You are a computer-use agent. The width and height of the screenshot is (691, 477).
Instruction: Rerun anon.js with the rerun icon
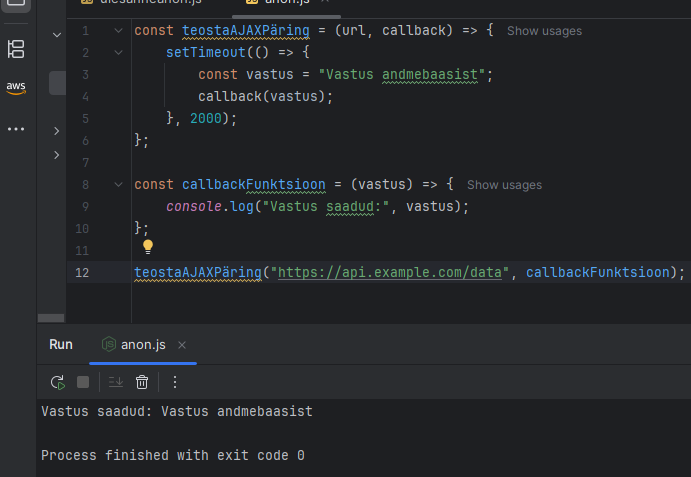[x=59, y=382]
